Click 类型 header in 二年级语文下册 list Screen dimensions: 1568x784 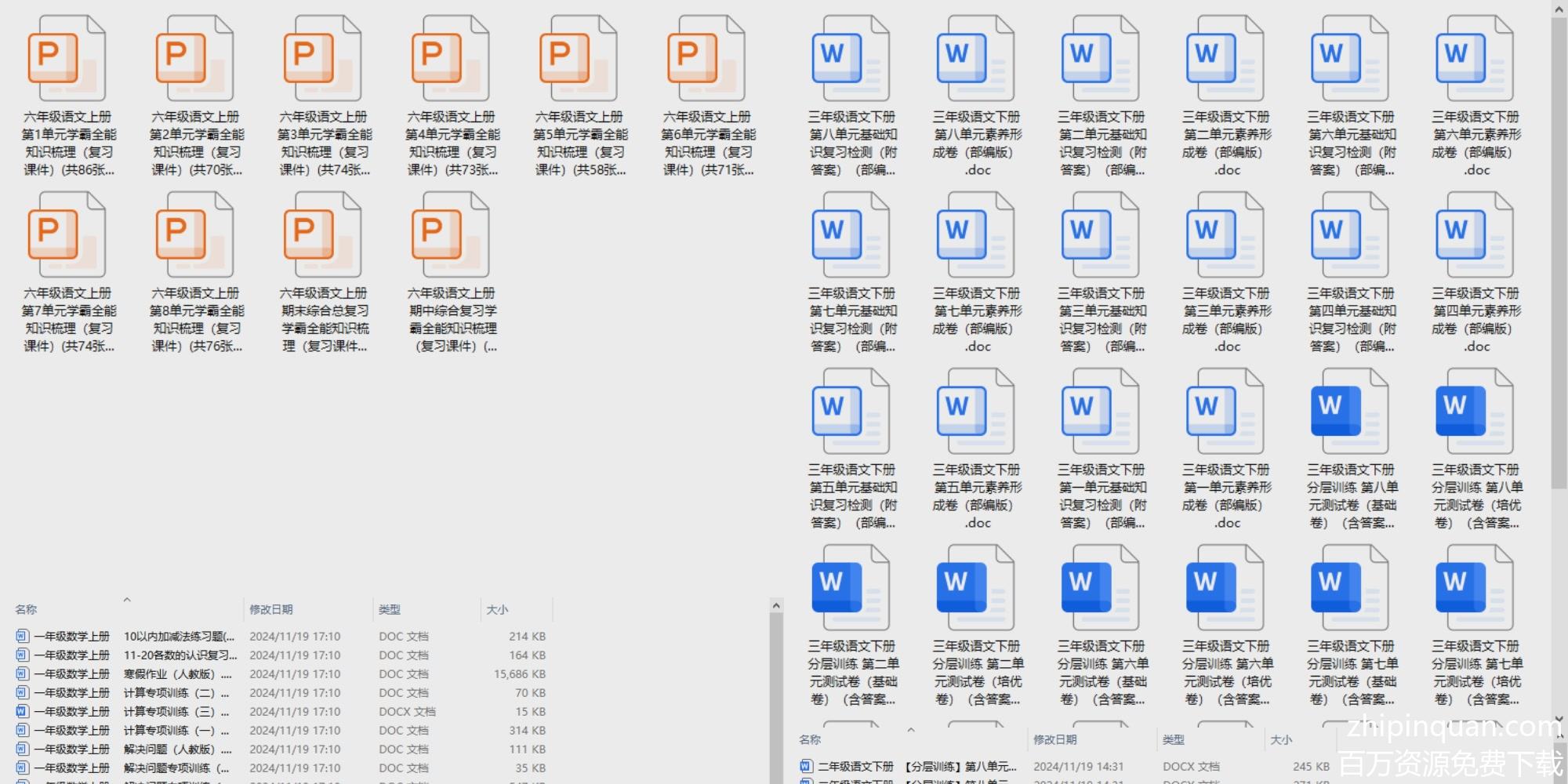click(1174, 739)
